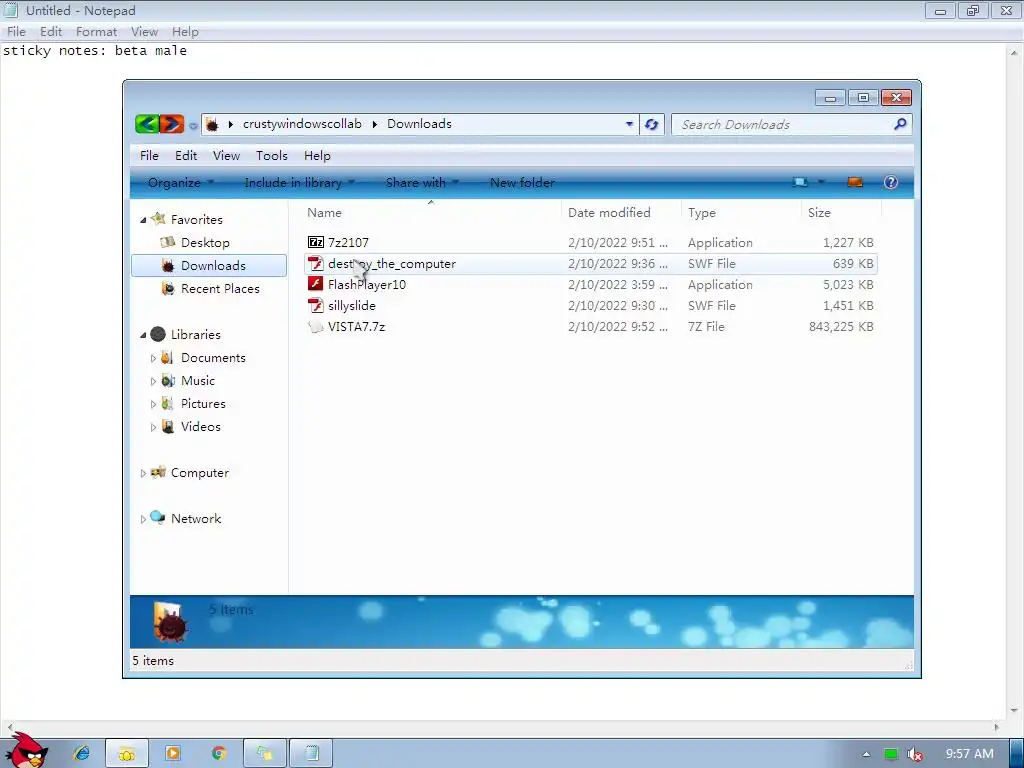The width and height of the screenshot is (1024, 768).
Task: Sort files by the Type column
Action: [x=741, y=212]
